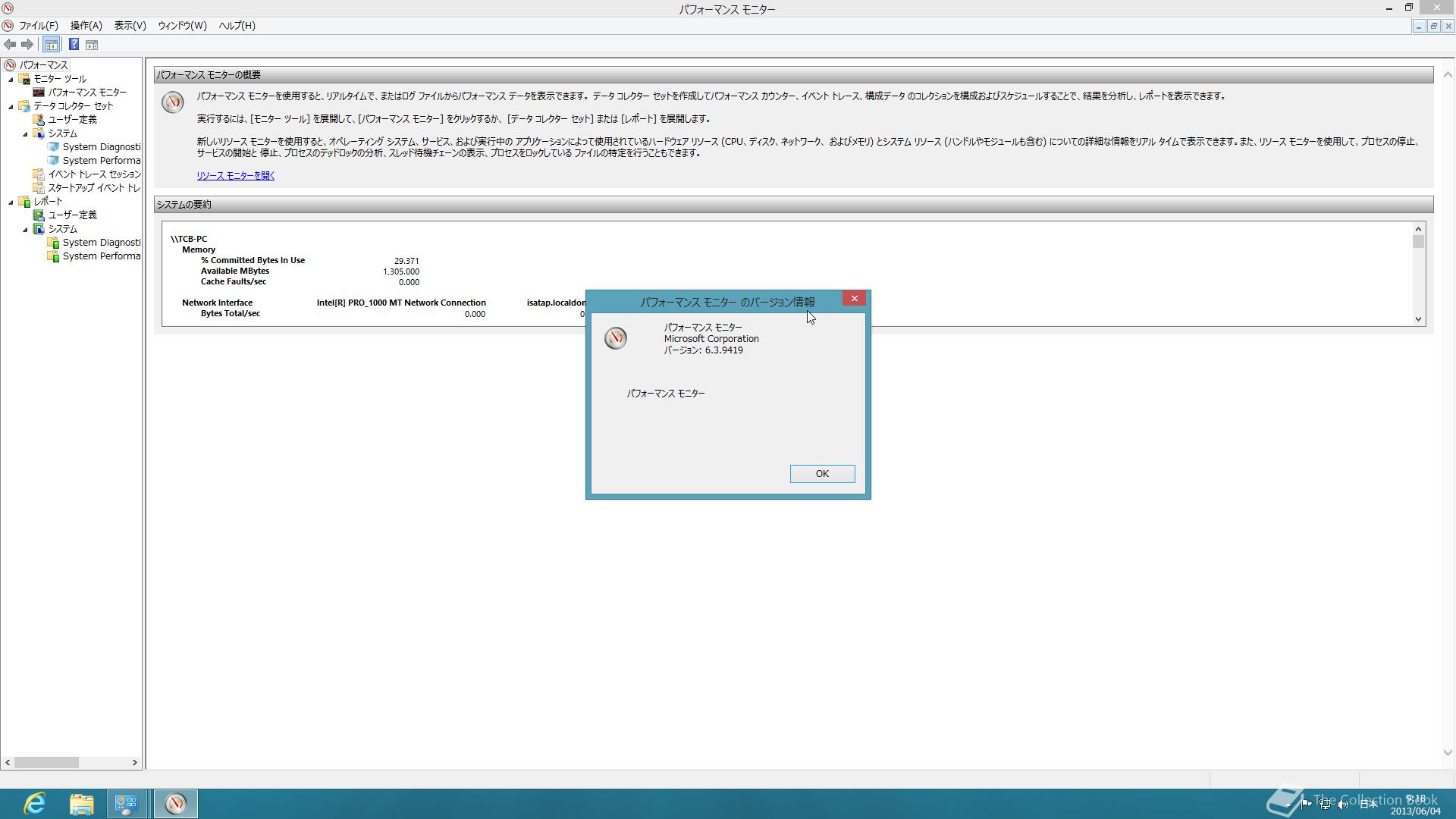Click the ユーザー定義 icon under データ コレクター セット
1456x819 pixels.
[39, 120]
